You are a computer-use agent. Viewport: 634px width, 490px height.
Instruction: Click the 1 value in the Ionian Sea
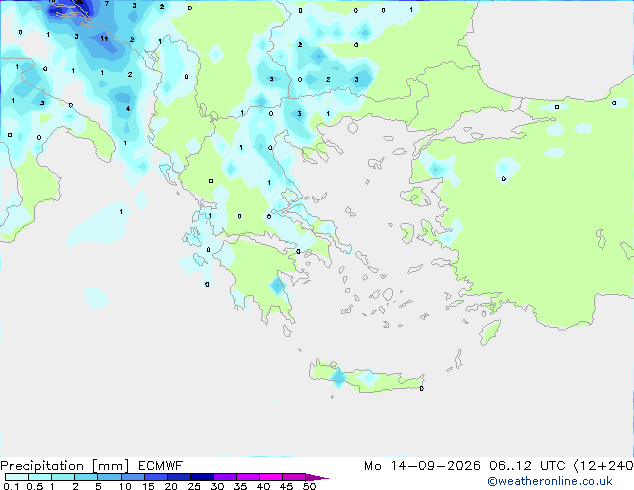click(x=121, y=211)
